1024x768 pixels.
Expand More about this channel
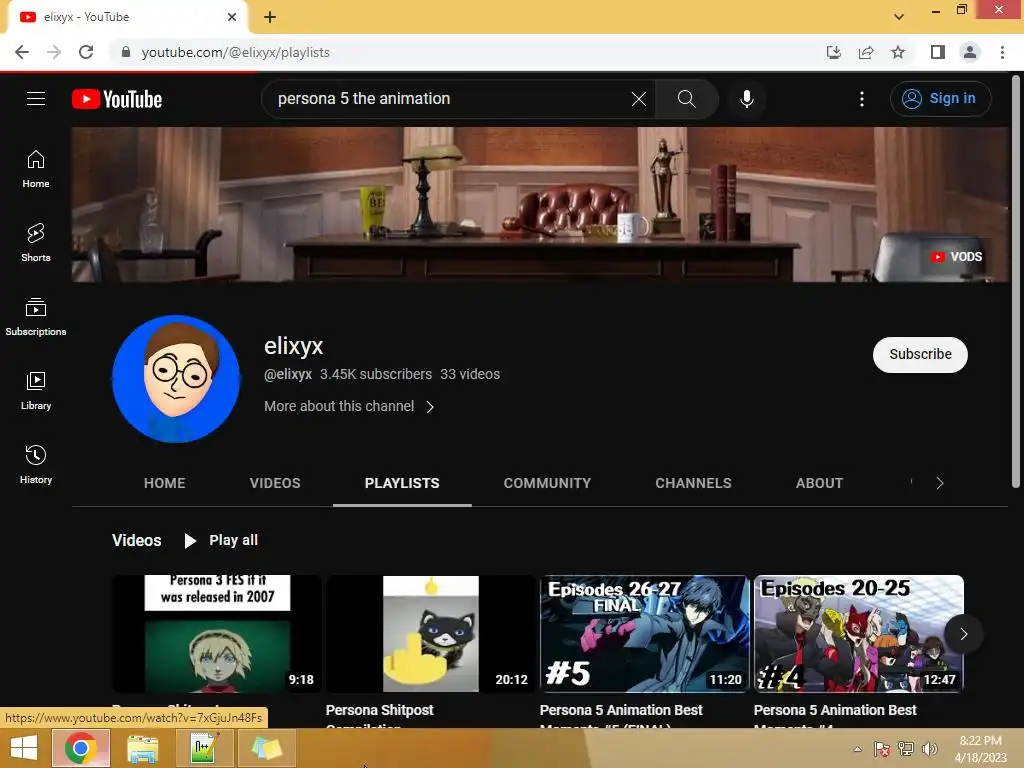349,406
